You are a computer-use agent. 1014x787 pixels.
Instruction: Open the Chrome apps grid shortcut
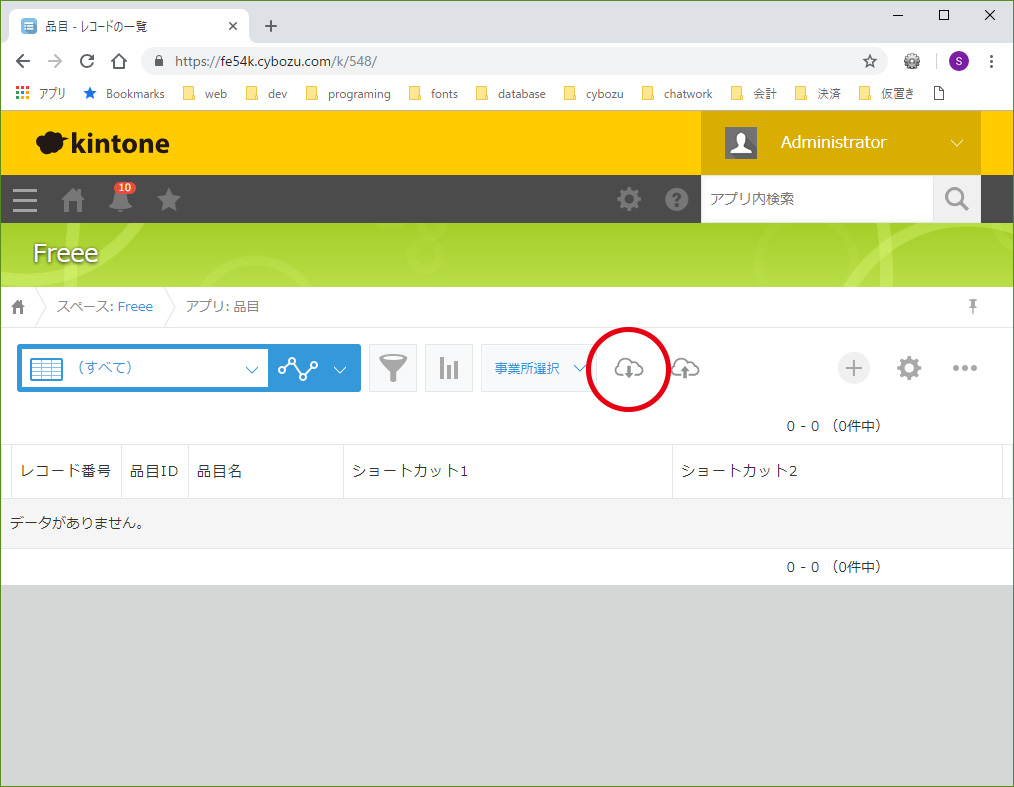40,93
